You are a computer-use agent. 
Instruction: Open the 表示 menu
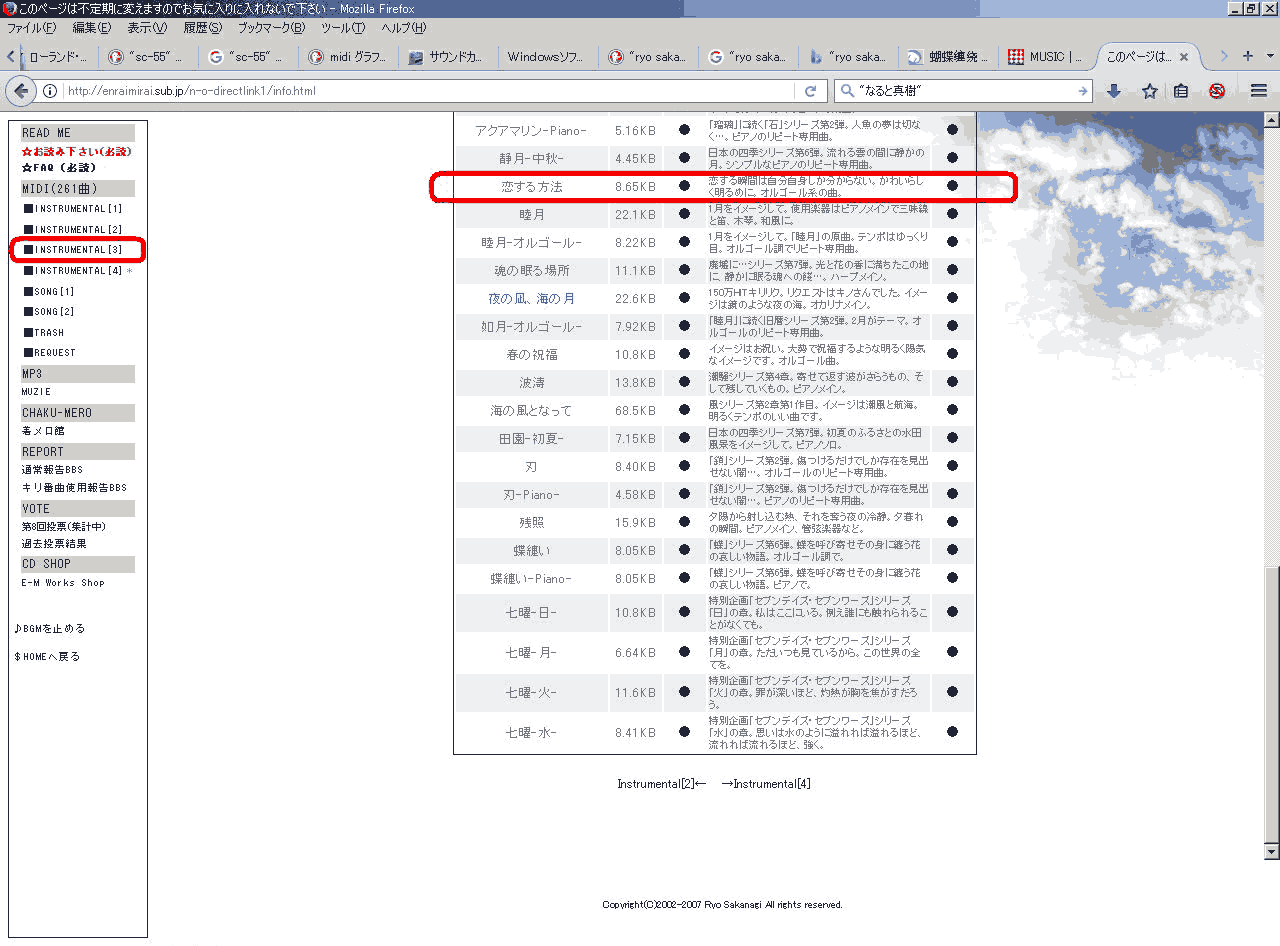146,28
